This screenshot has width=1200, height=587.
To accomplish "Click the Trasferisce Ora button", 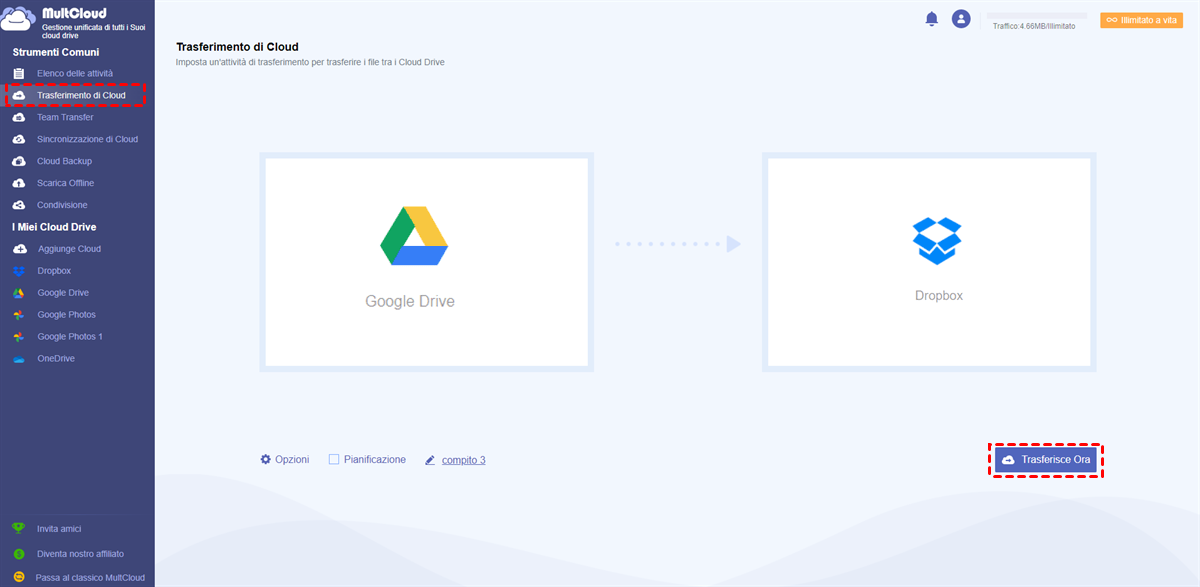I will 1046,459.
